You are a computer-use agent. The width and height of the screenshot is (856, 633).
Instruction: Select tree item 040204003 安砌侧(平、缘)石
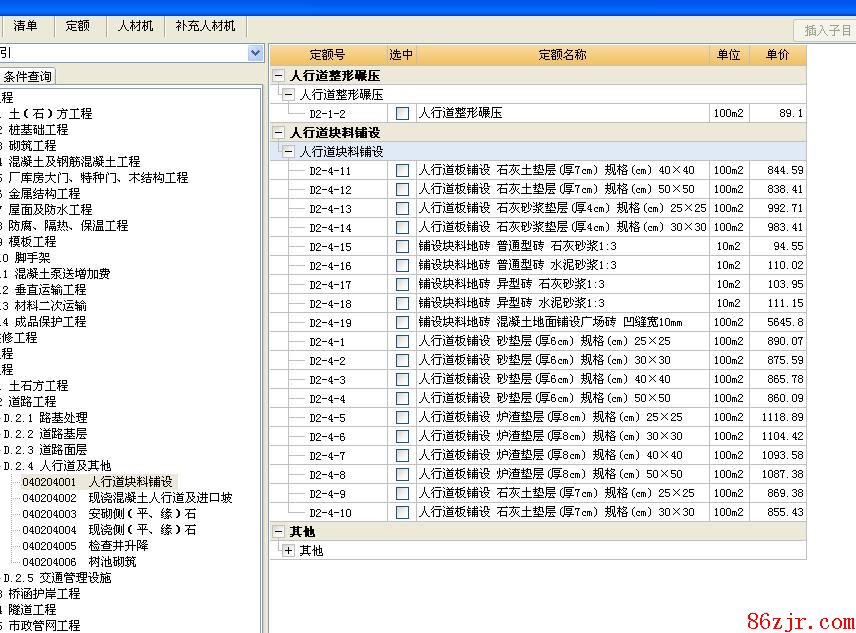pos(108,514)
